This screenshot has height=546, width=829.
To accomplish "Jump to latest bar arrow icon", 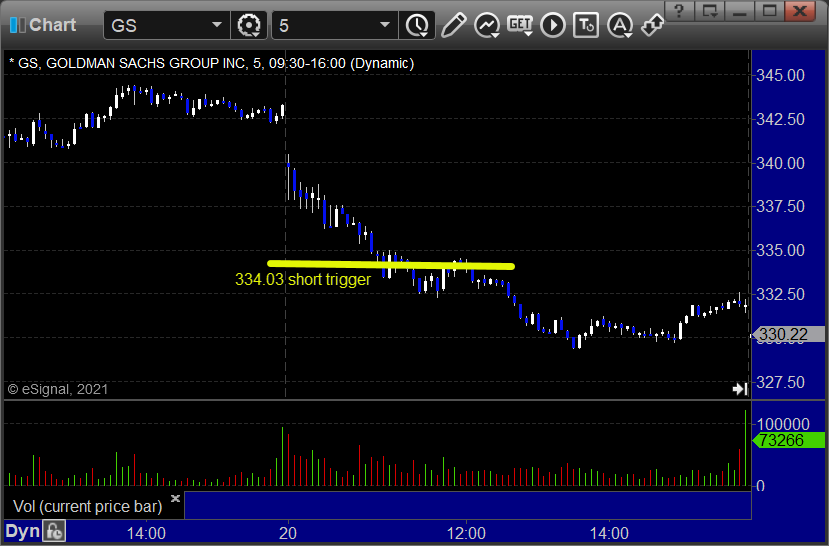I will tap(740, 390).
